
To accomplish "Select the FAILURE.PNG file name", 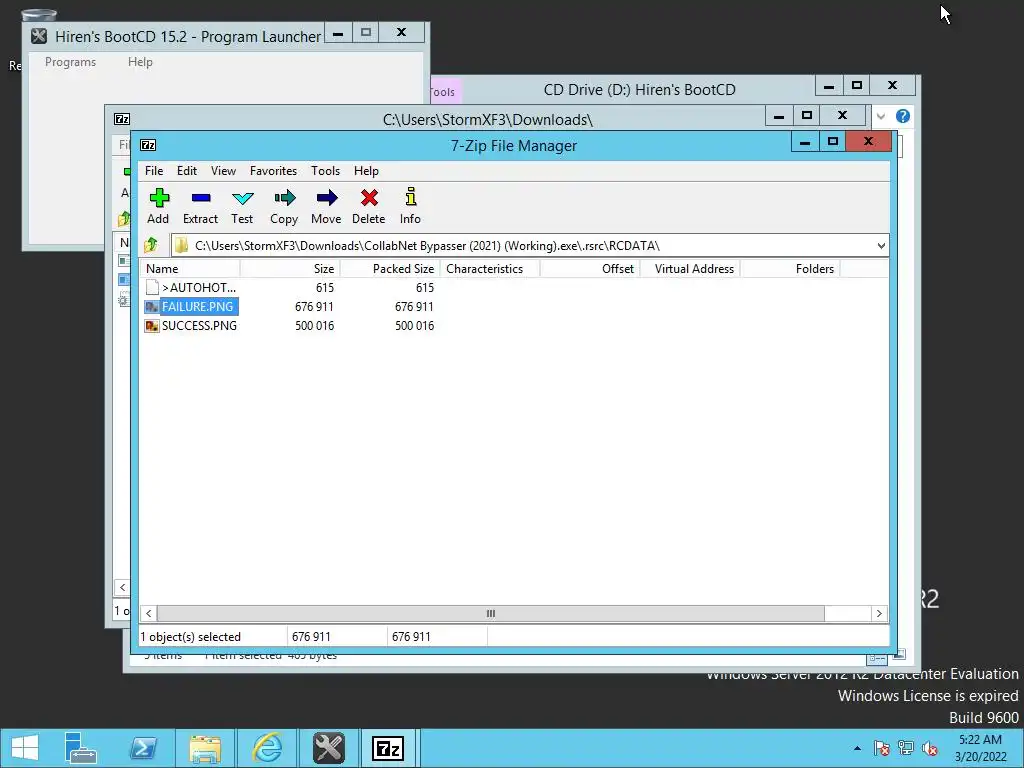I will [x=197, y=306].
